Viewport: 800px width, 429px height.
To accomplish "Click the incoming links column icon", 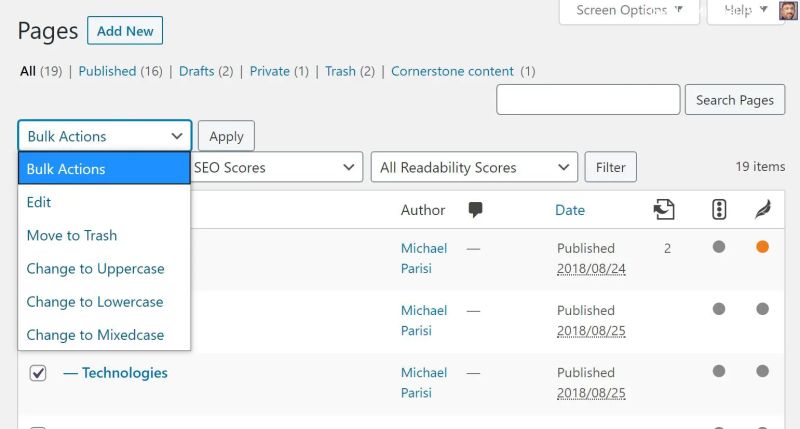I will pos(664,210).
